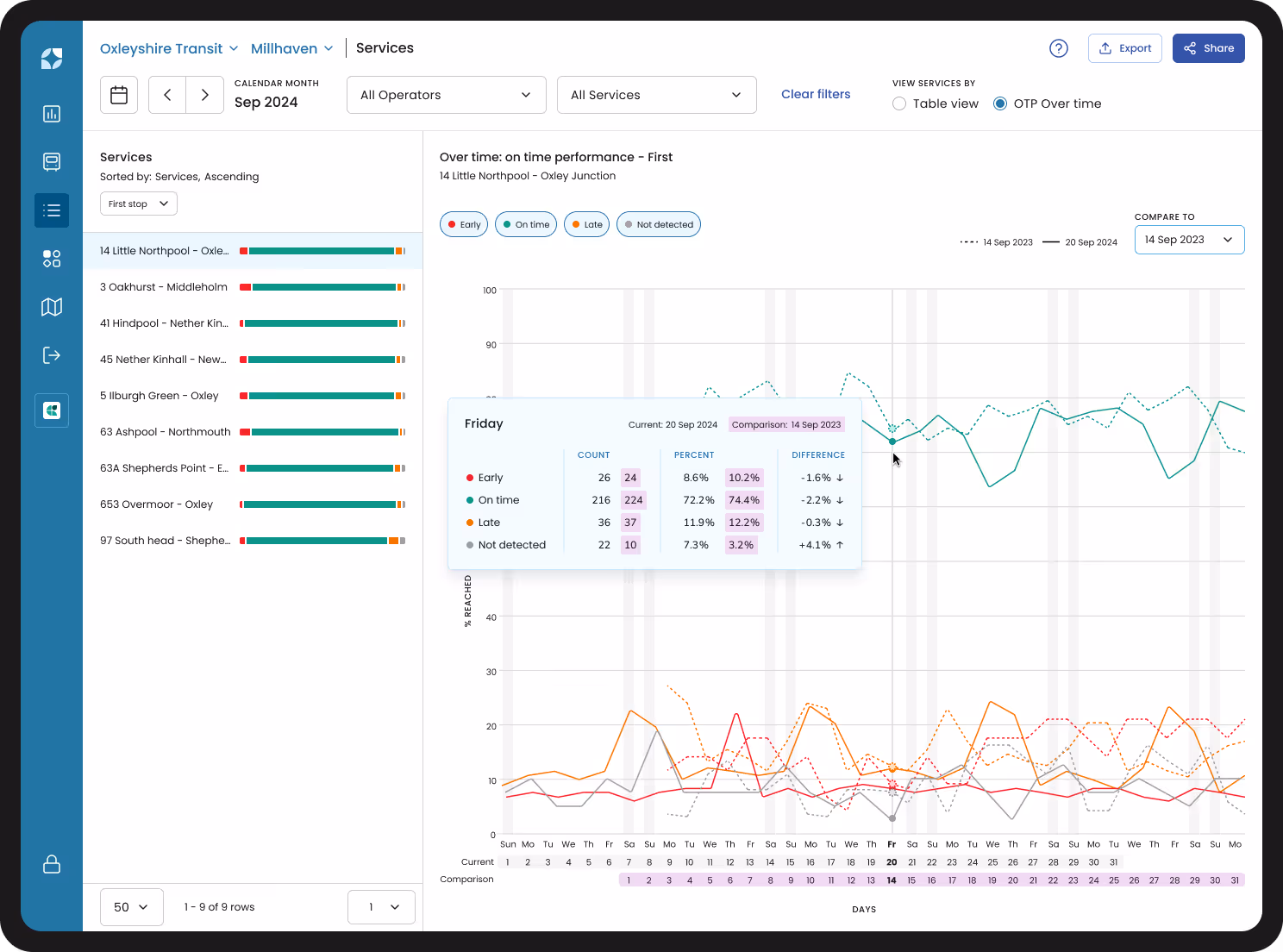The width and height of the screenshot is (1283, 952).
Task: Disable the Not detected legend filter
Action: [658, 224]
